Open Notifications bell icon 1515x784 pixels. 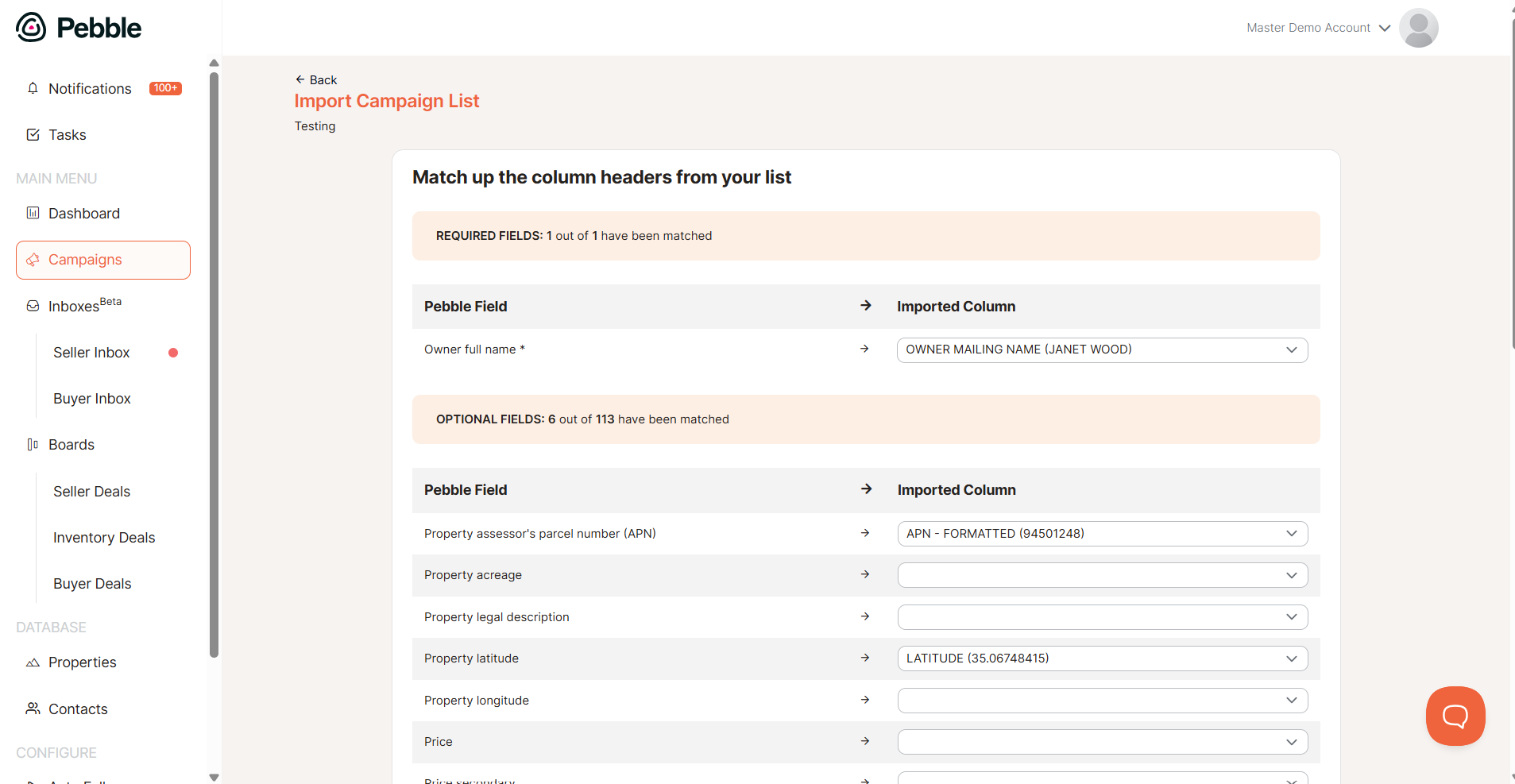[x=33, y=88]
